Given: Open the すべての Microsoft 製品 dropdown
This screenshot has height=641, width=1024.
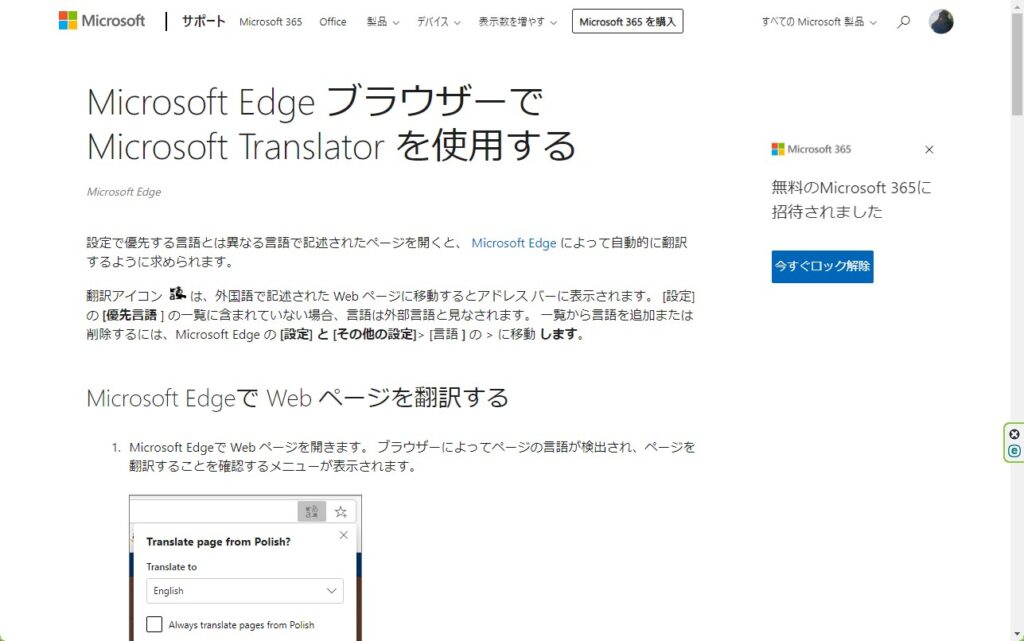Looking at the screenshot, I should [818, 21].
